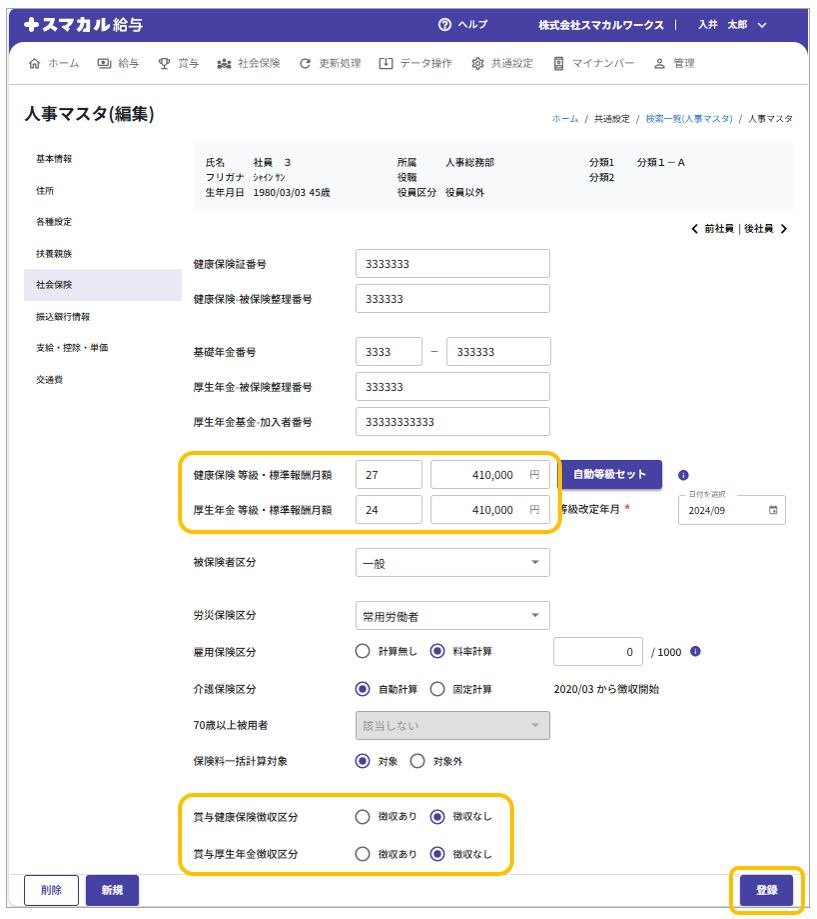Click the 健康保険証番号 input field
817x919 pixels.
452,264
